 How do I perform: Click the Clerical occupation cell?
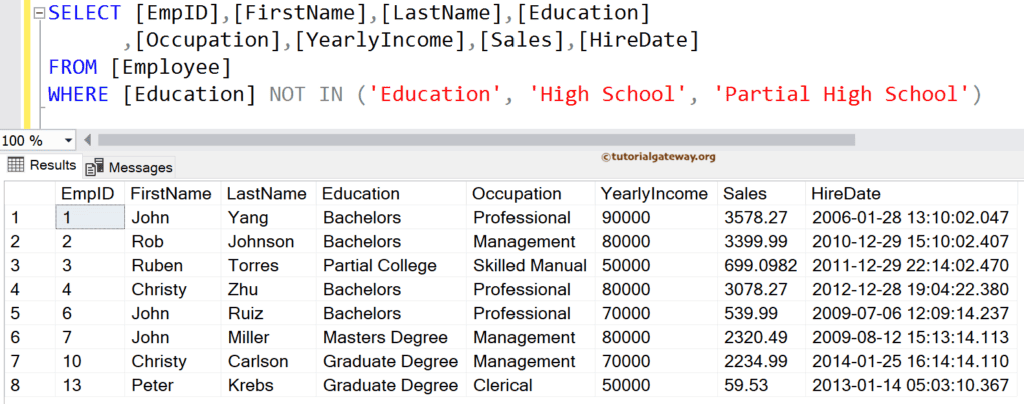[531, 385]
